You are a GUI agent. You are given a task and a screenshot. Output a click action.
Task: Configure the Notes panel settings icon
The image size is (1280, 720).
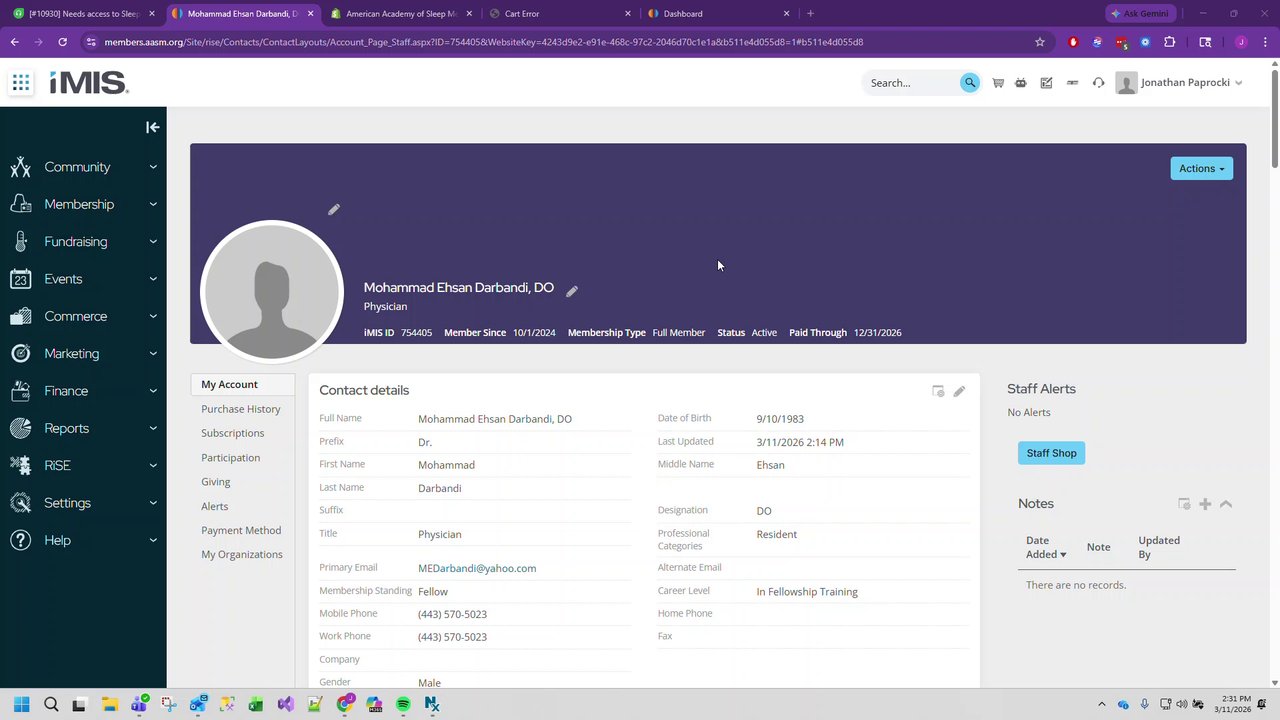point(1184,504)
